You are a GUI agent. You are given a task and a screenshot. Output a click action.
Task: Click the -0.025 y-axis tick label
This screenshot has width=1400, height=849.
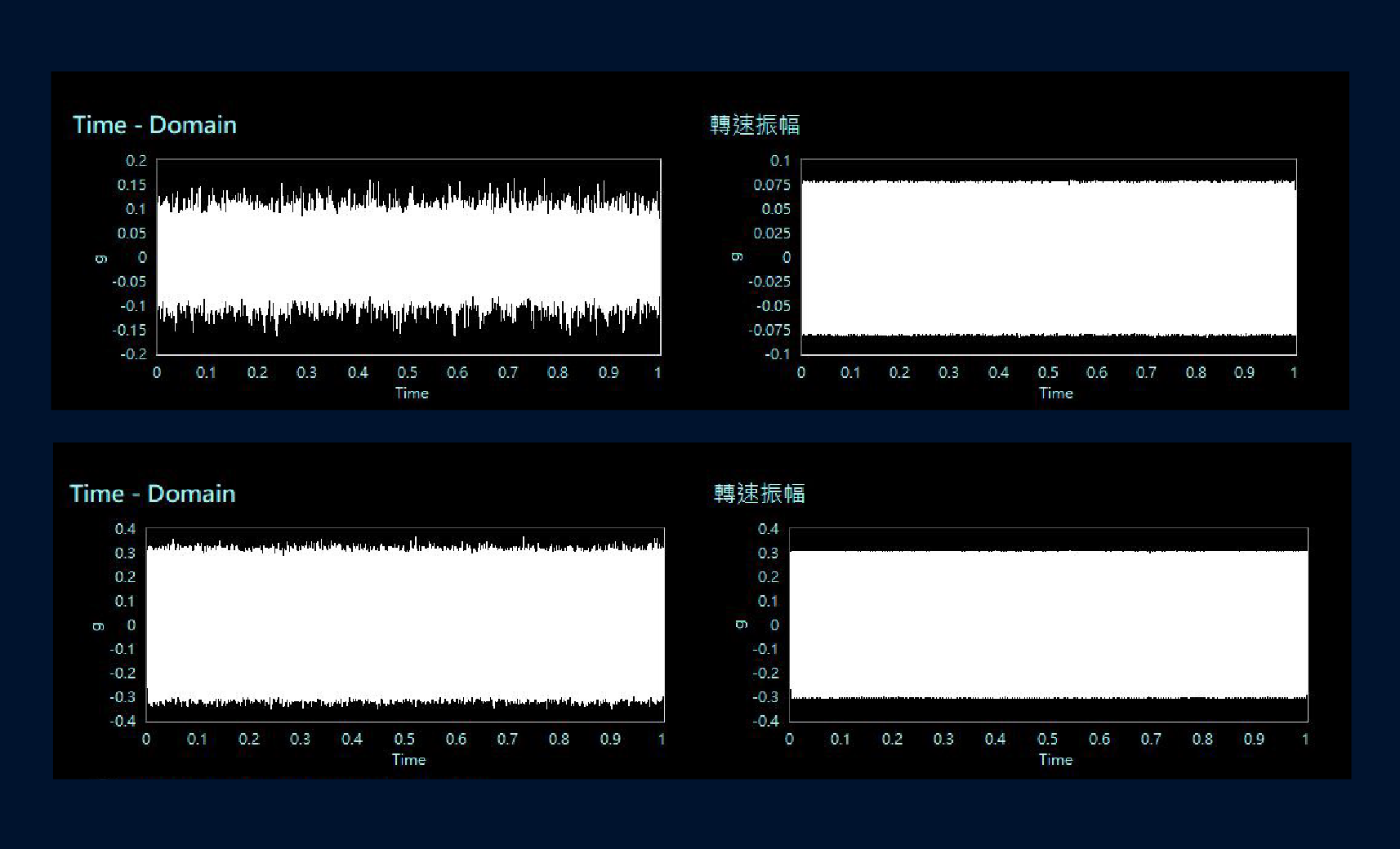click(769, 282)
